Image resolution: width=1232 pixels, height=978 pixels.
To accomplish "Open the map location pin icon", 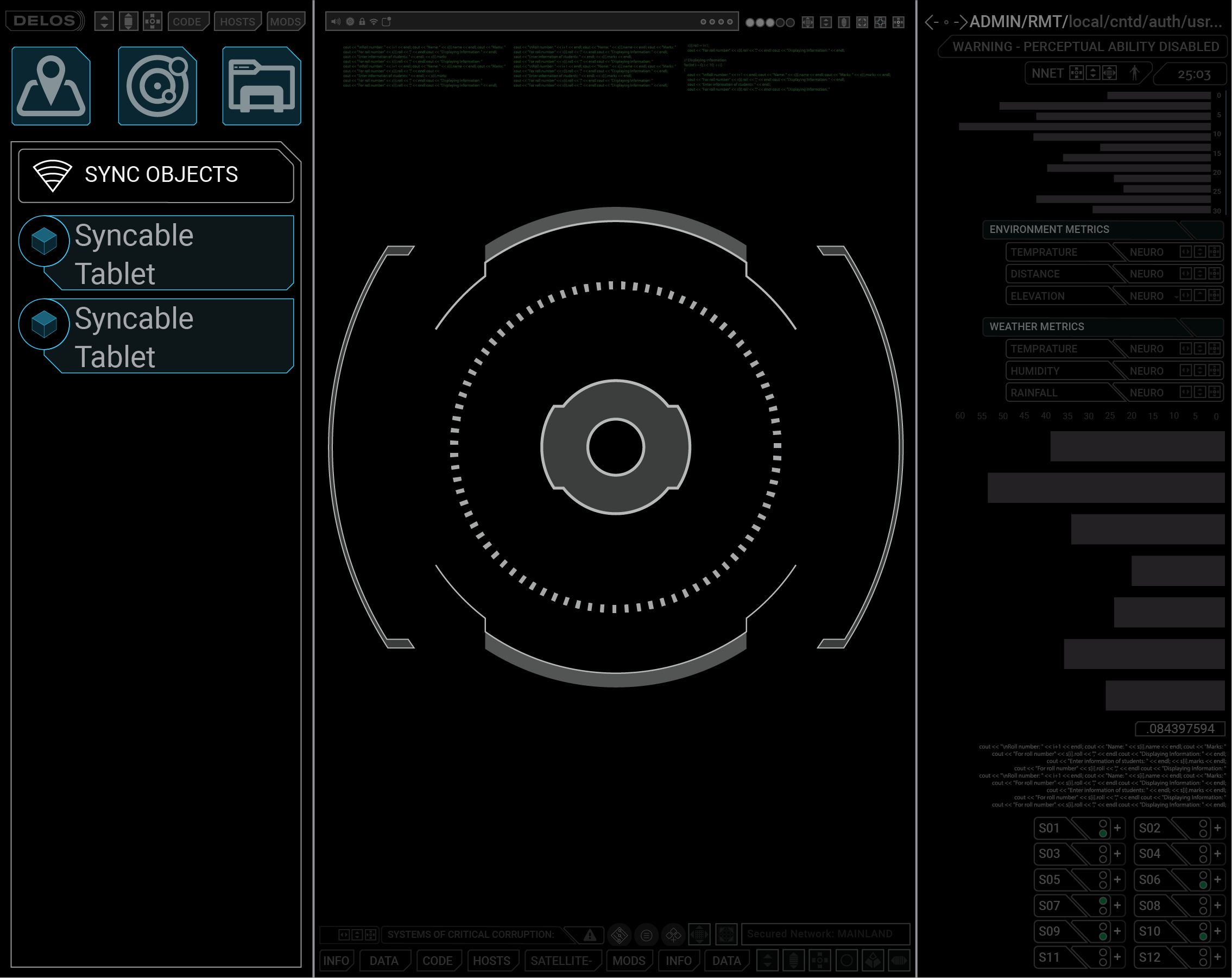I will [51, 86].
